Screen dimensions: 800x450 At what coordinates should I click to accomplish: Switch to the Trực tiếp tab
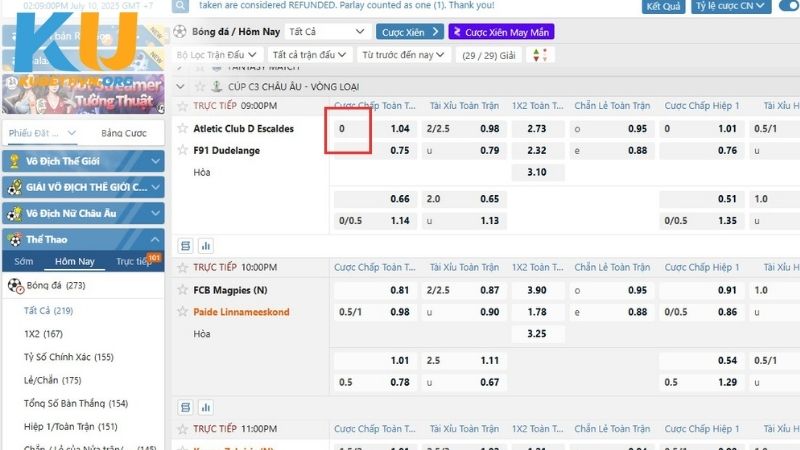pyautogui.click(x=133, y=261)
